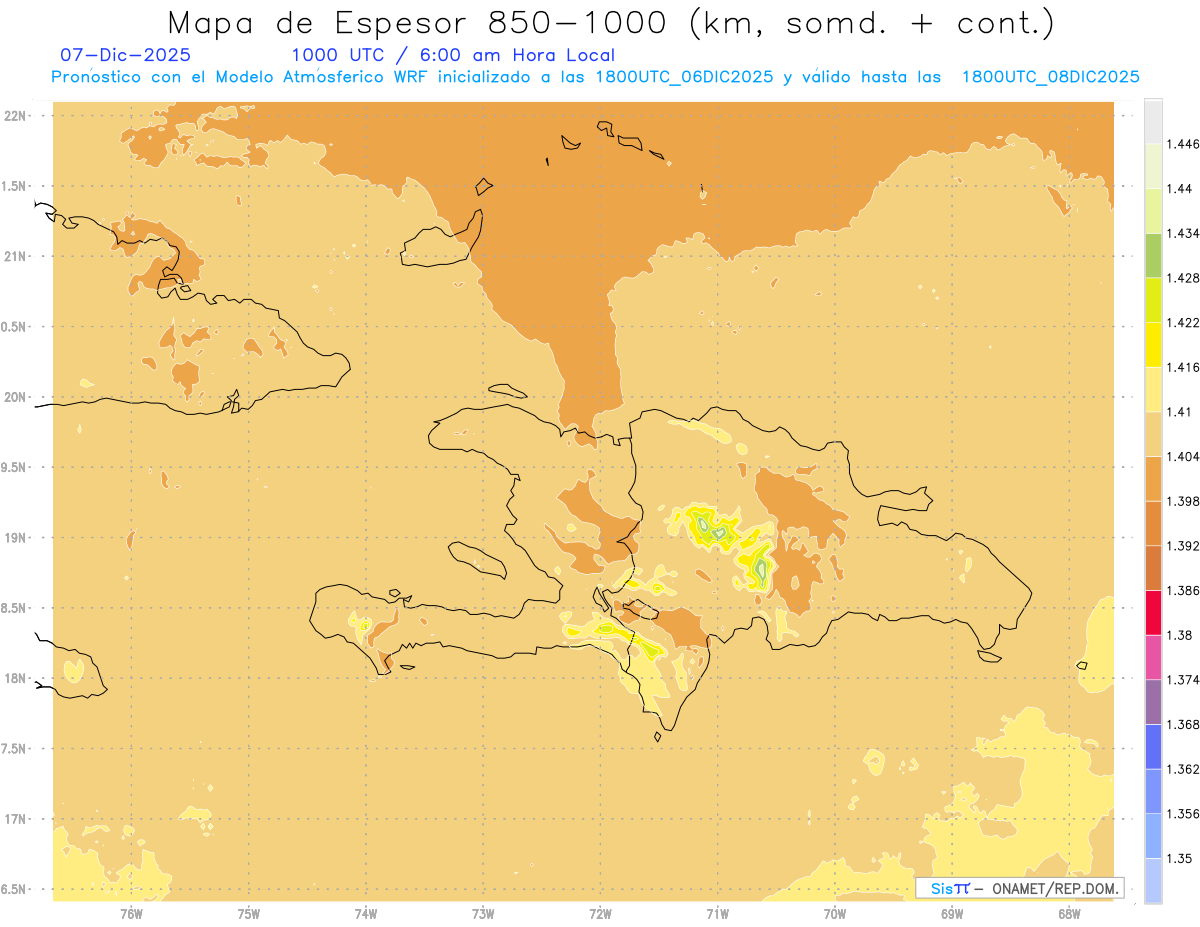Click the "20N" latitude label

[16, 397]
